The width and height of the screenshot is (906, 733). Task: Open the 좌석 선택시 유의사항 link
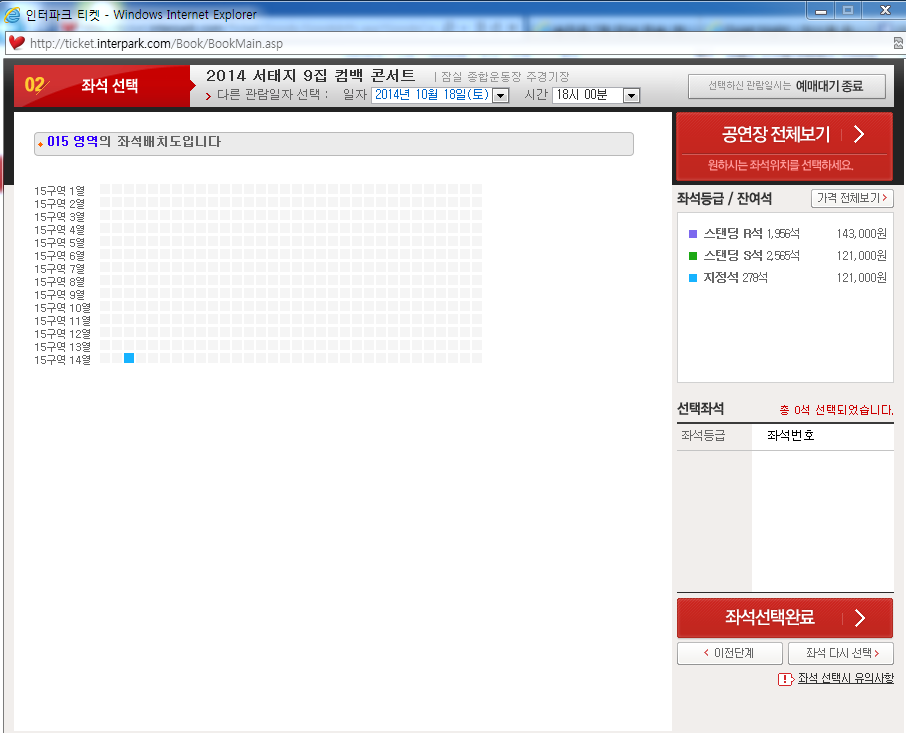point(846,679)
